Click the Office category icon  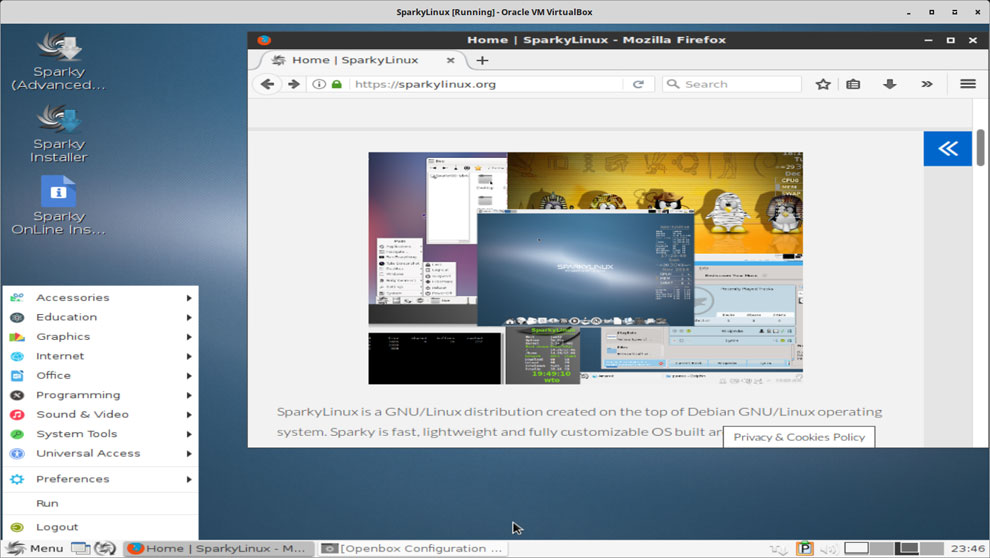tap(17, 376)
